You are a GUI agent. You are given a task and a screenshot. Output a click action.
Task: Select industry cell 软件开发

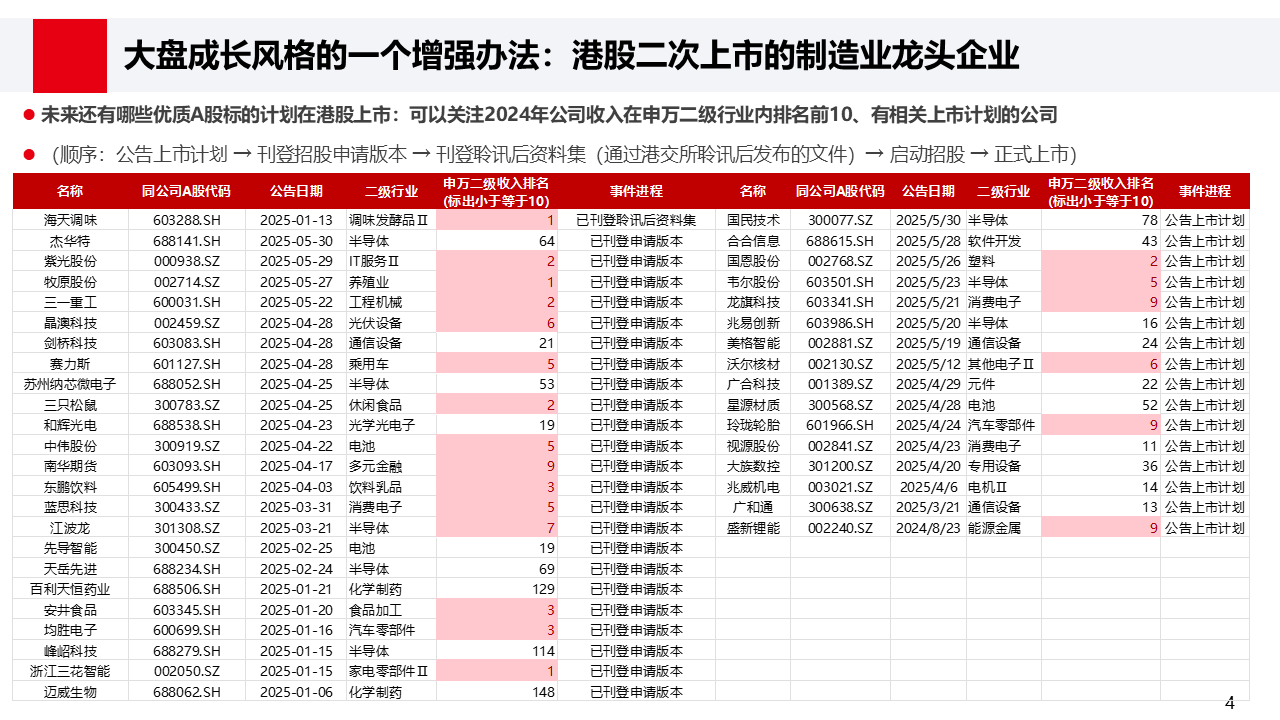(994, 241)
